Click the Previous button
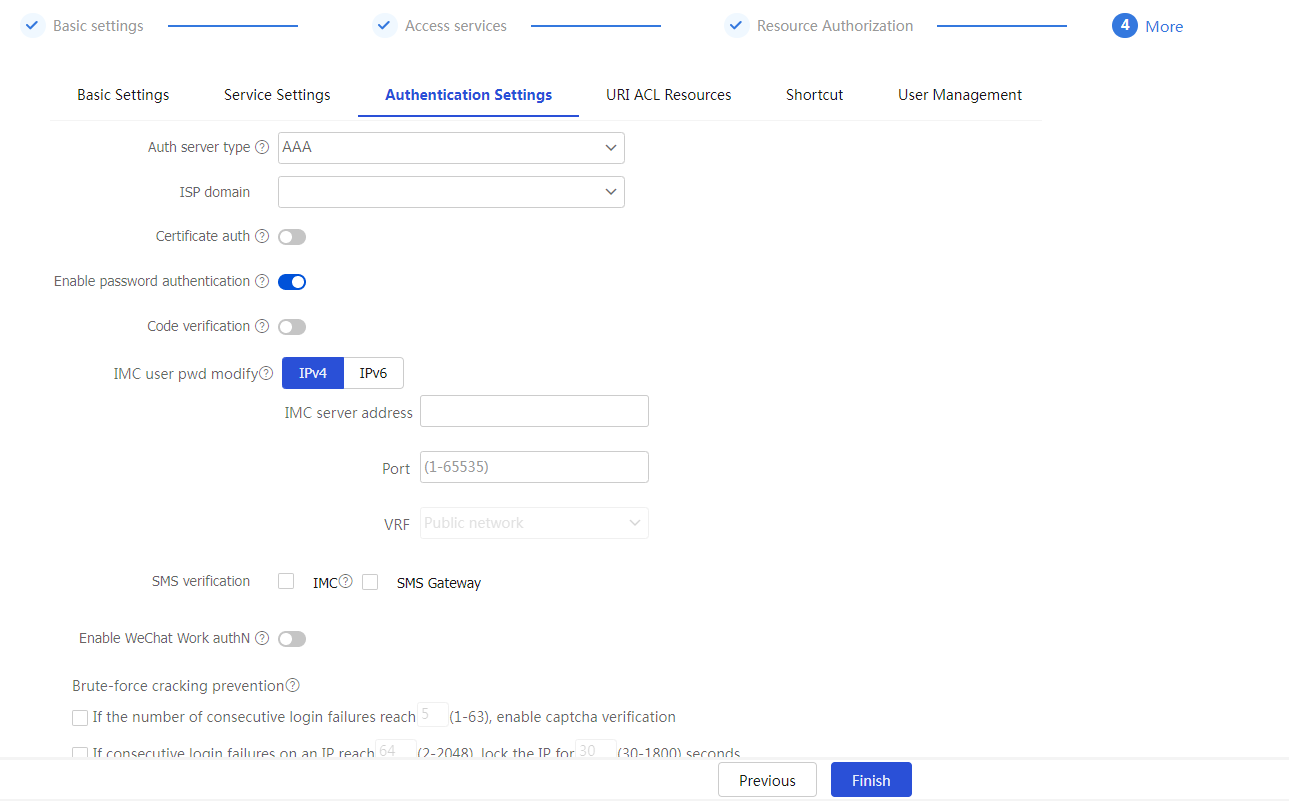This screenshot has height=801, width=1289. 767,780
